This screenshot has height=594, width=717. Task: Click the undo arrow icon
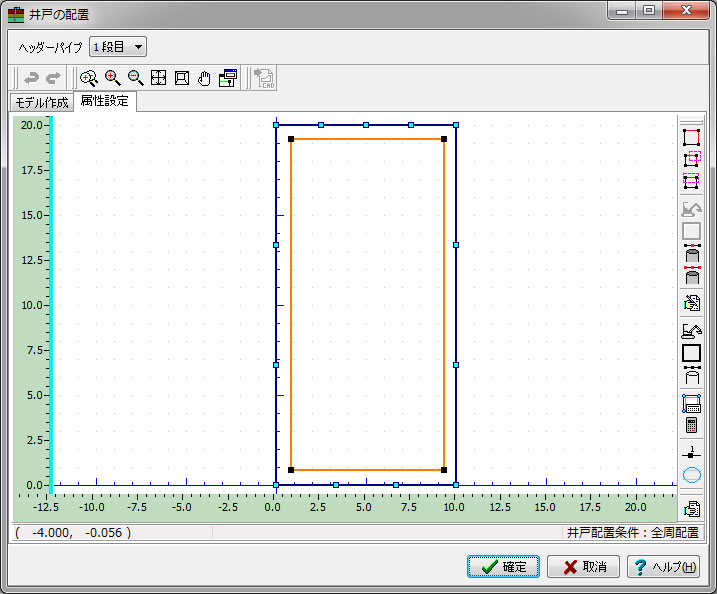click(31, 78)
